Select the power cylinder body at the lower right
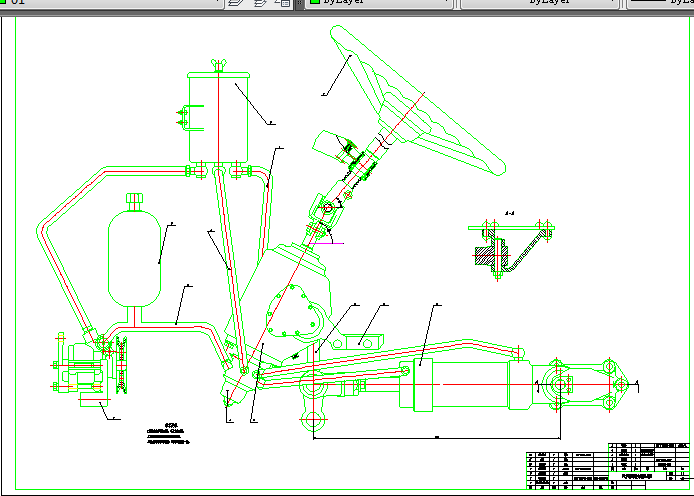The width and height of the screenshot is (694, 496). coord(465,385)
